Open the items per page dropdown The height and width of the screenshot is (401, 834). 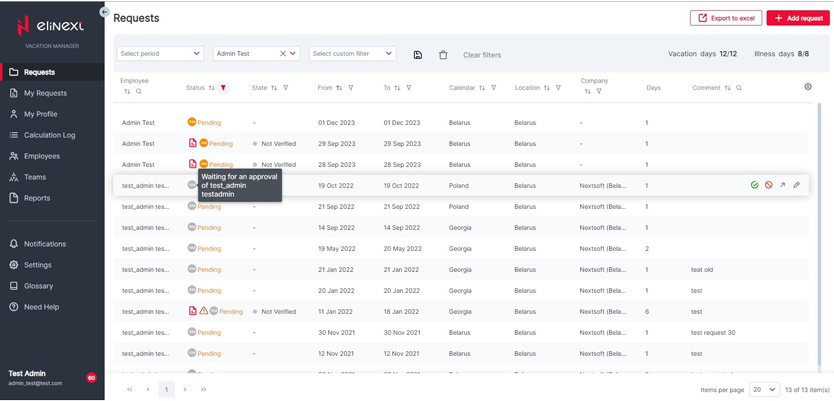tap(764, 389)
